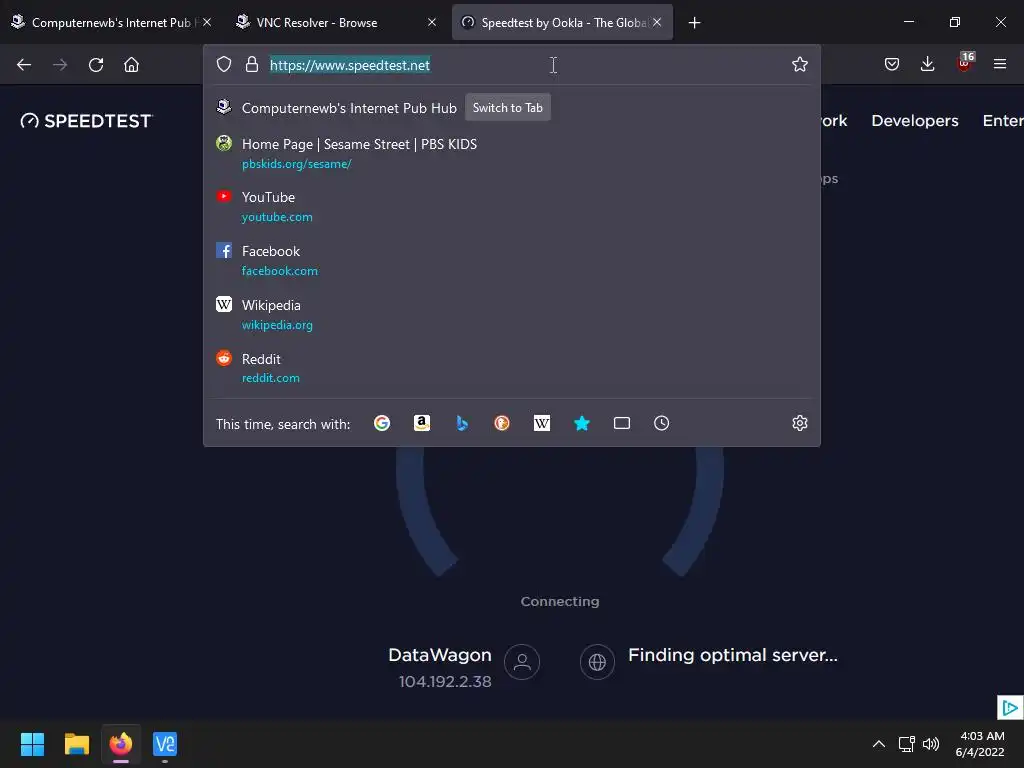Open a new browser tab

(x=694, y=23)
